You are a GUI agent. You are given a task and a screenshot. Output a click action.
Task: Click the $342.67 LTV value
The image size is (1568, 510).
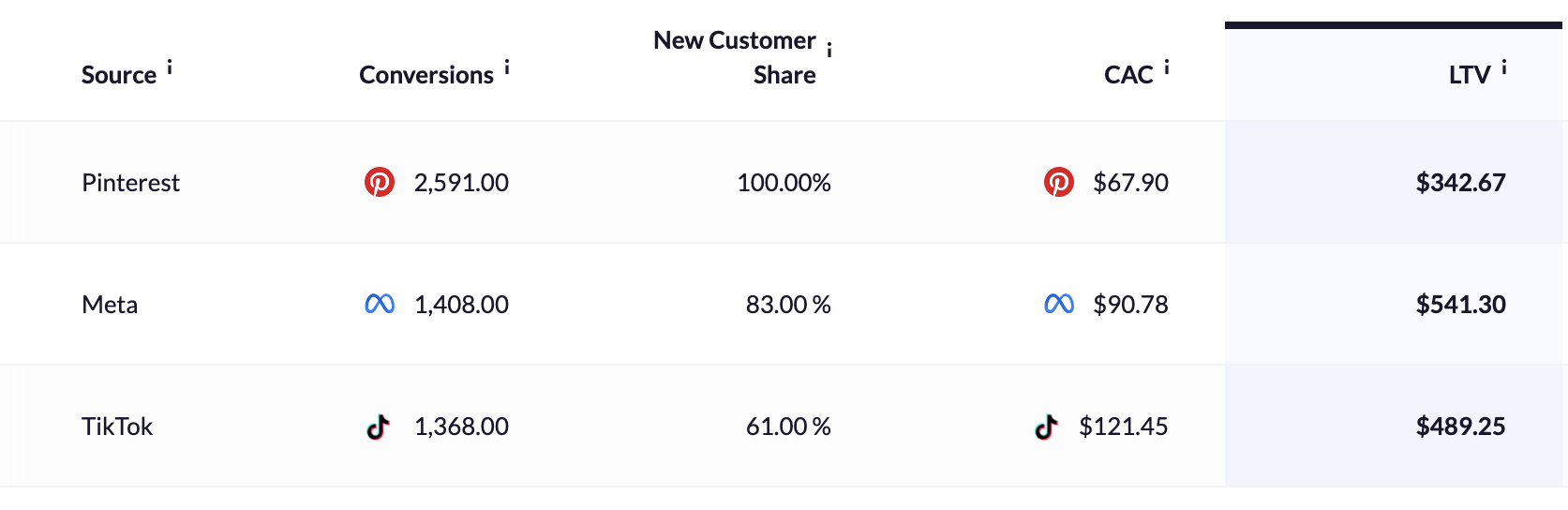pyautogui.click(x=1460, y=183)
